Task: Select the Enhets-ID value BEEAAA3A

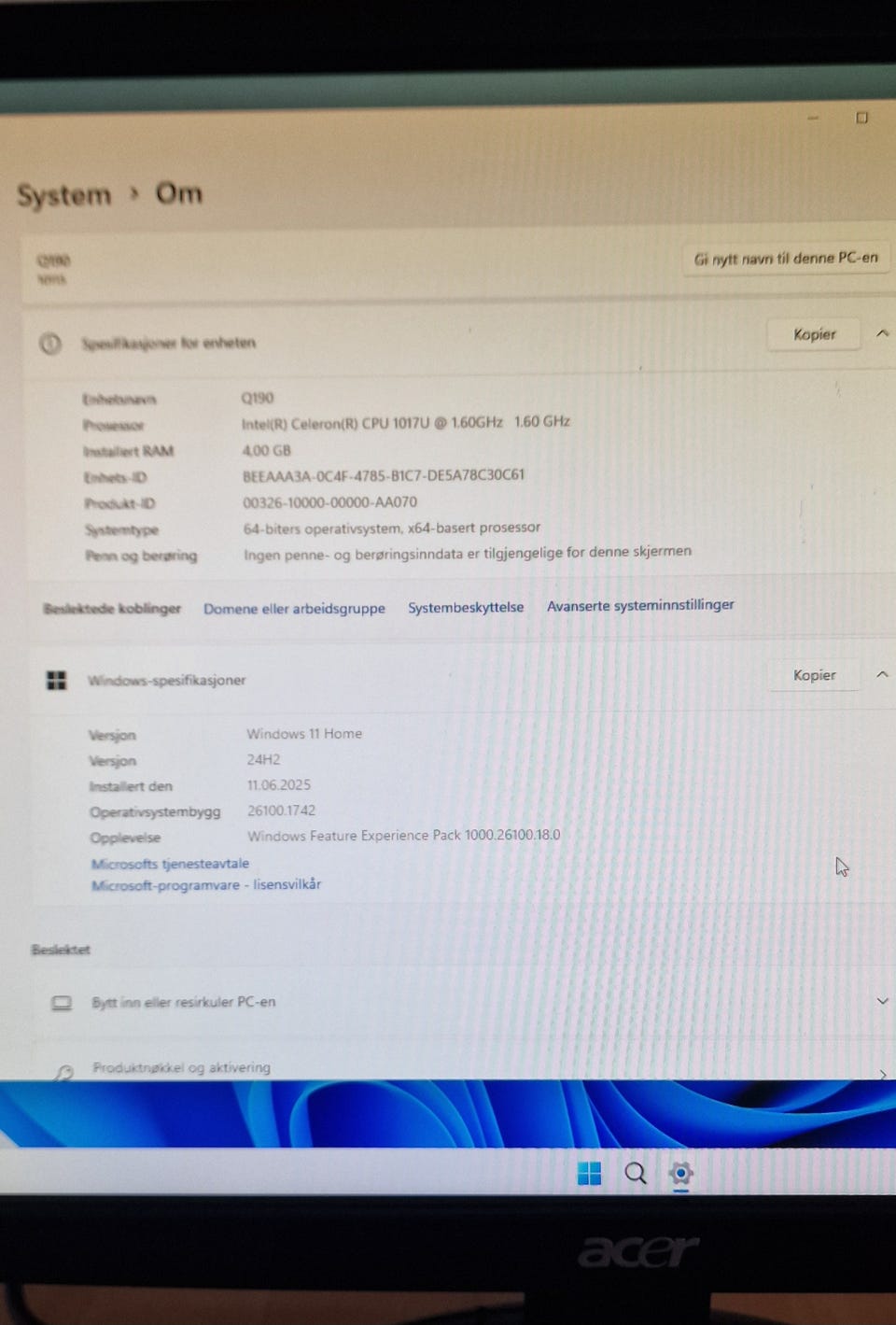Action: click(x=384, y=475)
